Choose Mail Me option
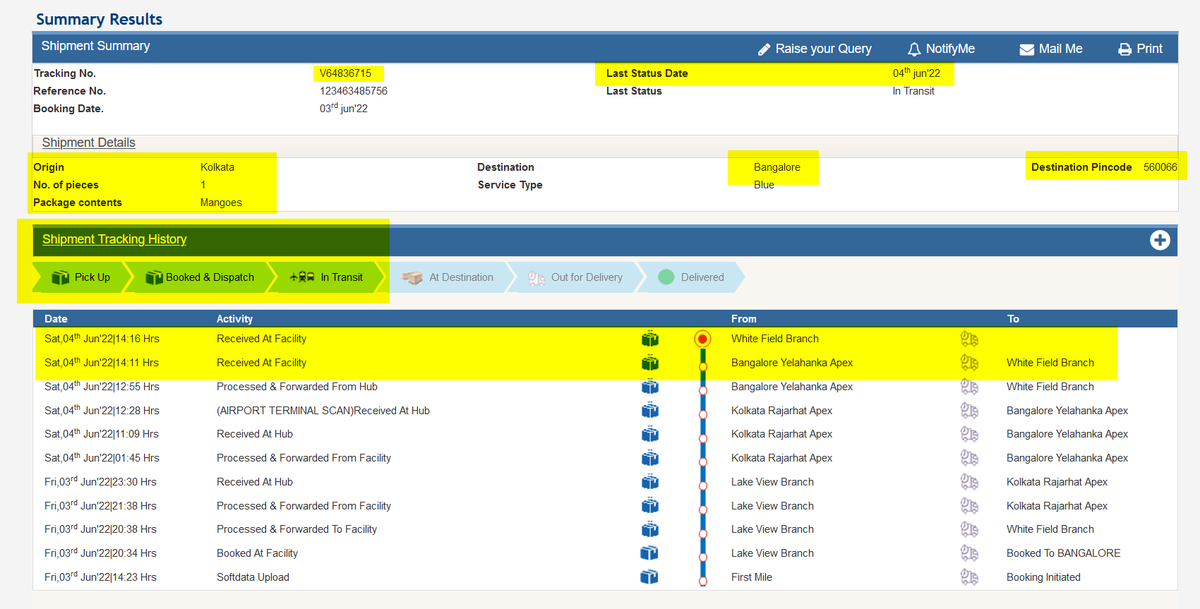The width and height of the screenshot is (1200, 609). 1061,48
